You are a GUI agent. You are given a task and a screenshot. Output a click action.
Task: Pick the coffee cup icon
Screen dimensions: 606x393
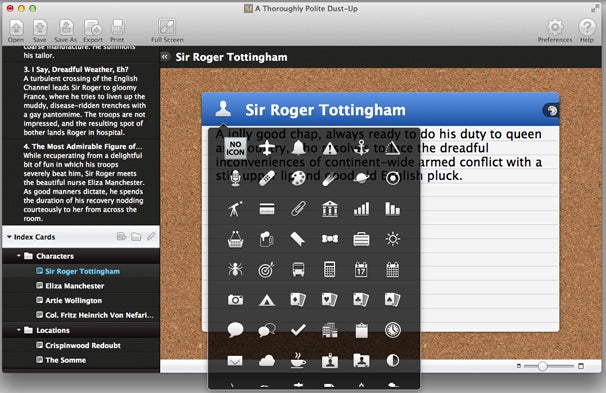[298, 360]
